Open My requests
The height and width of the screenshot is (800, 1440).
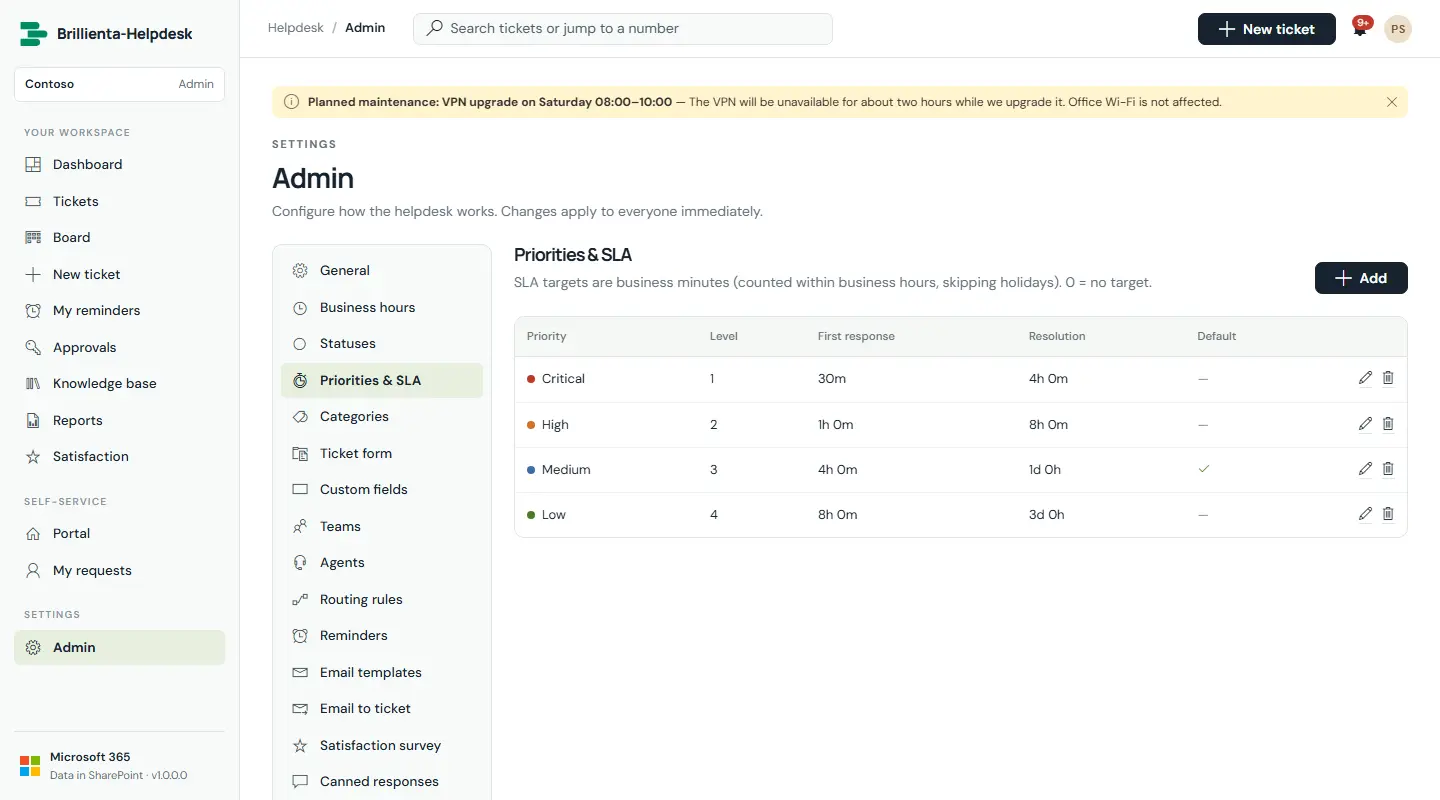(x=119, y=570)
